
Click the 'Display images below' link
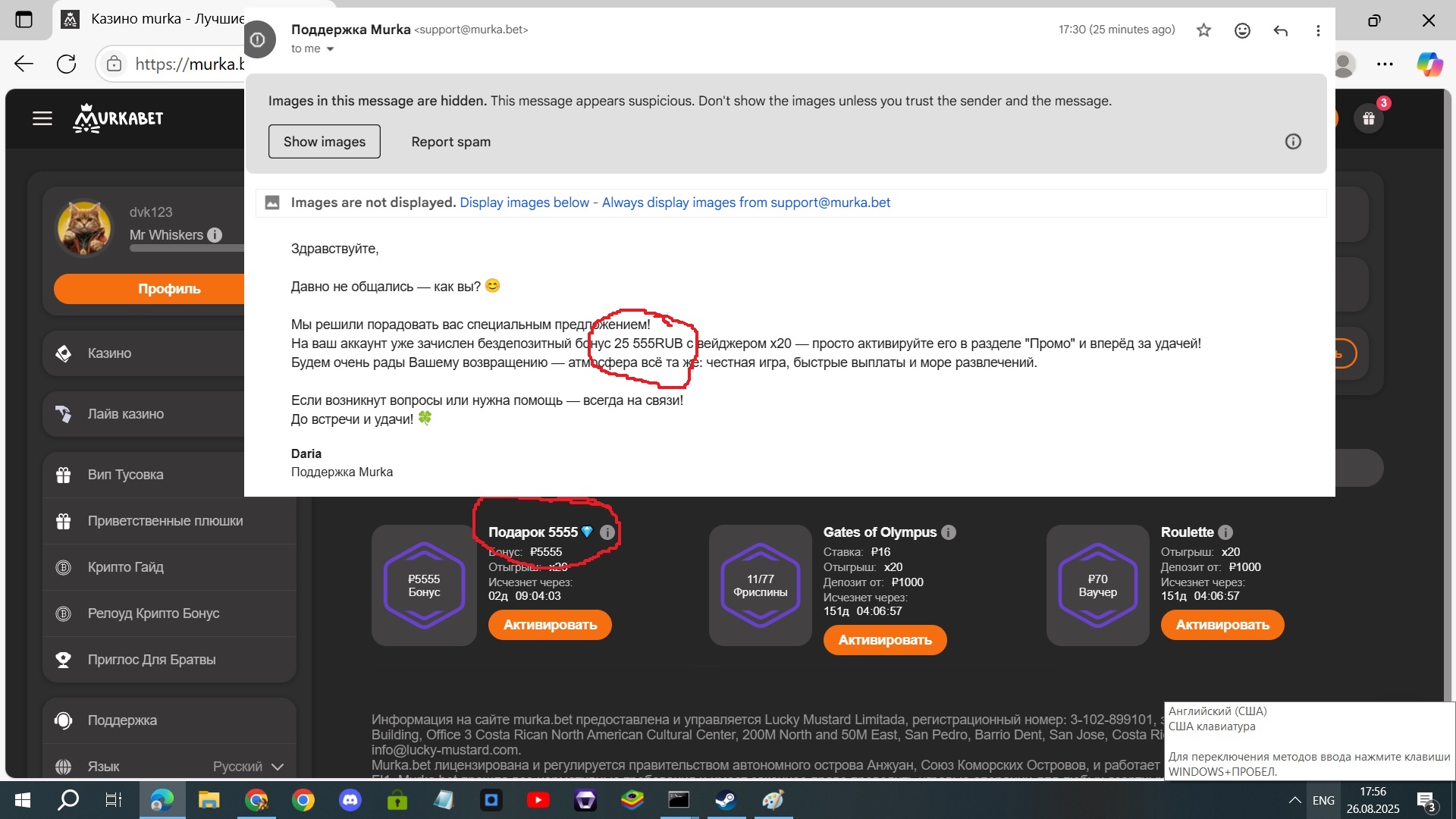pos(524,202)
